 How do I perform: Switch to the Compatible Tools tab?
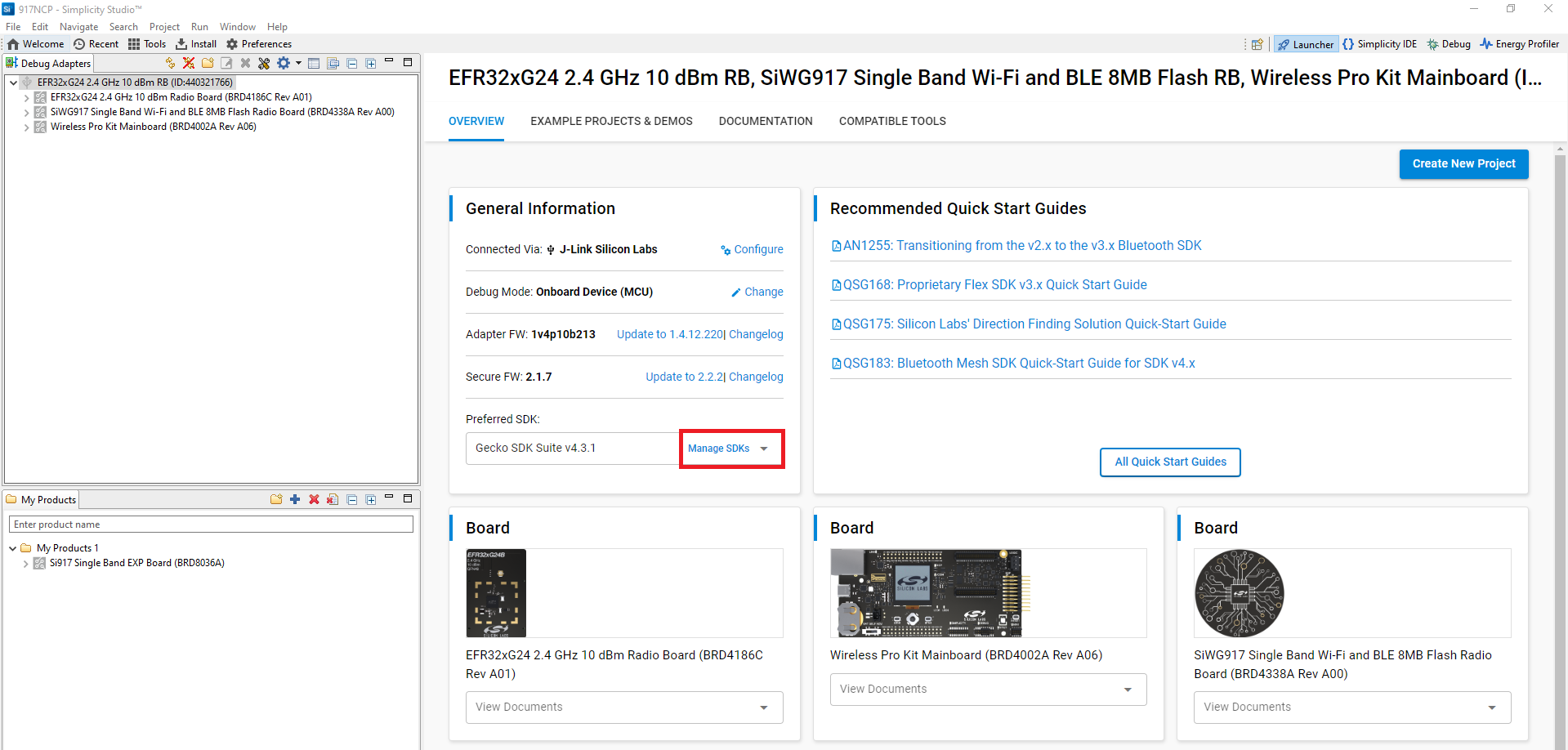click(x=892, y=121)
